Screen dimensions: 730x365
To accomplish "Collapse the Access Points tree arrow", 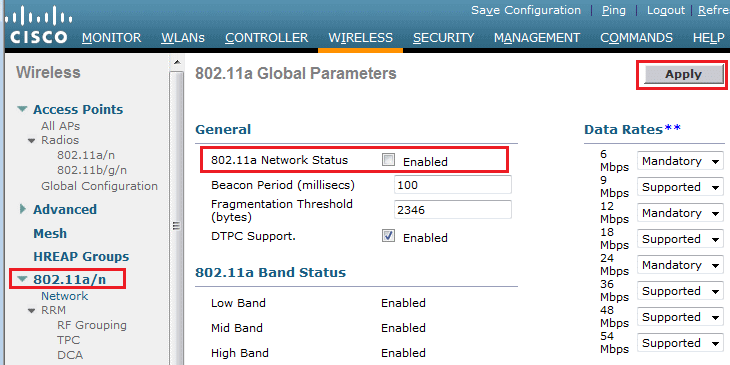I will (22, 109).
